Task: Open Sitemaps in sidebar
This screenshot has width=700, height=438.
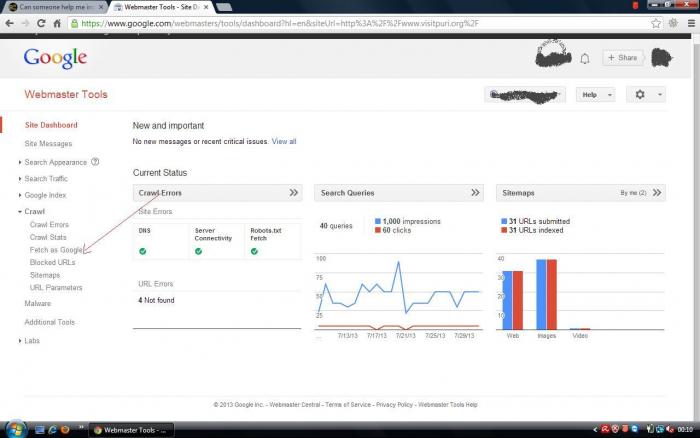Action: coord(45,275)
